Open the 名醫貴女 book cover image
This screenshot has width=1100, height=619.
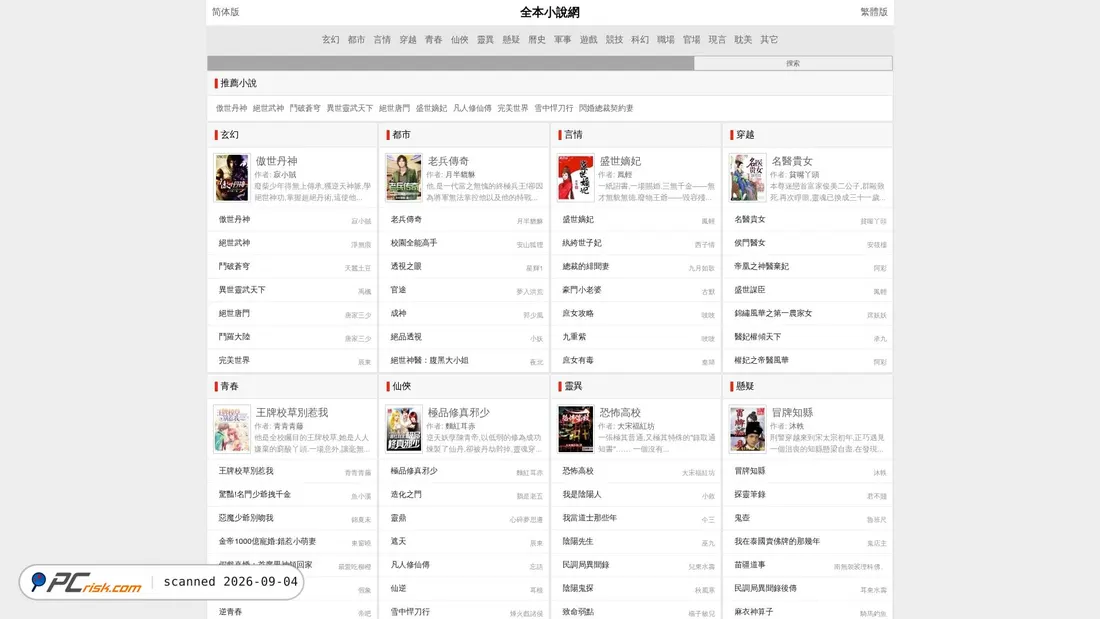(x=747, y=178)
